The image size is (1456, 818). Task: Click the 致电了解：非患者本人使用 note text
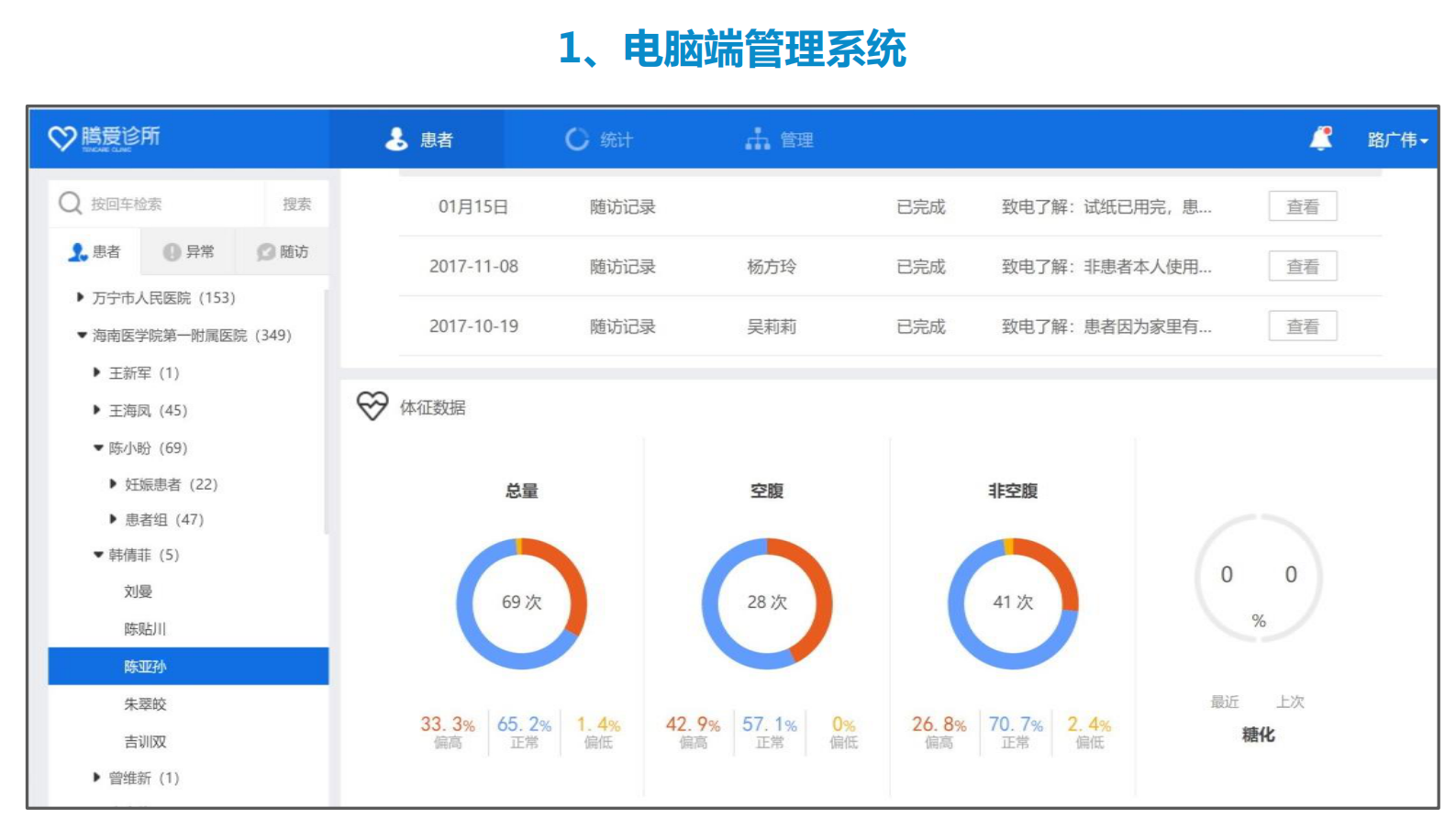pyautogui.click(x=1106, y=267)
